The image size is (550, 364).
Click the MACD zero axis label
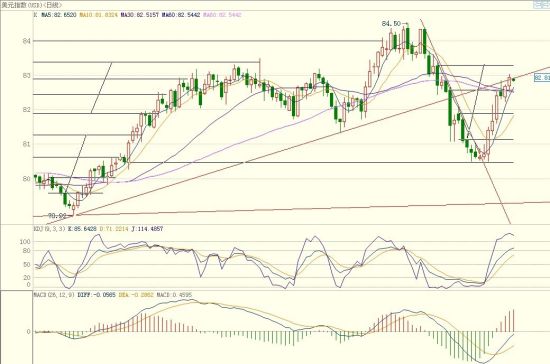tap(29, 331)
